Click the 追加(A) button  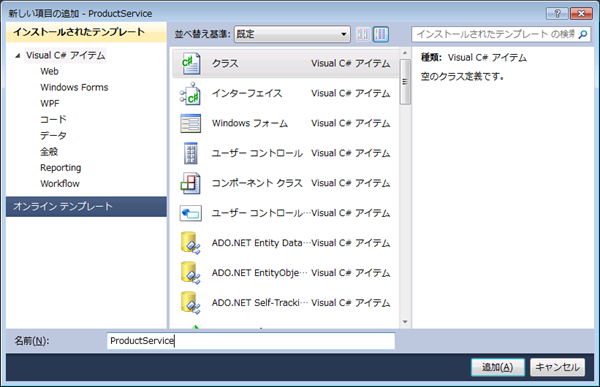(x=497, y=367)
